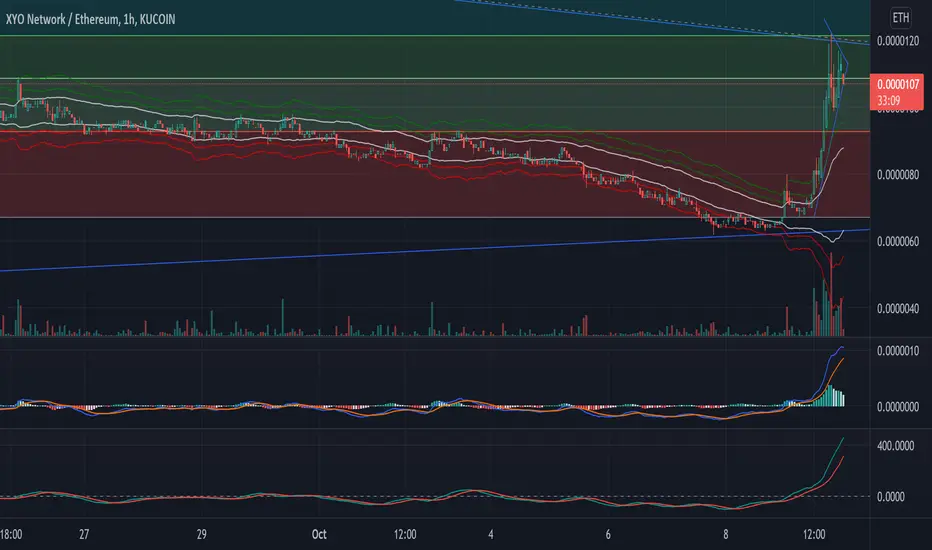
Task: Click the ETH currency button
Action: [x=900, y=18]
